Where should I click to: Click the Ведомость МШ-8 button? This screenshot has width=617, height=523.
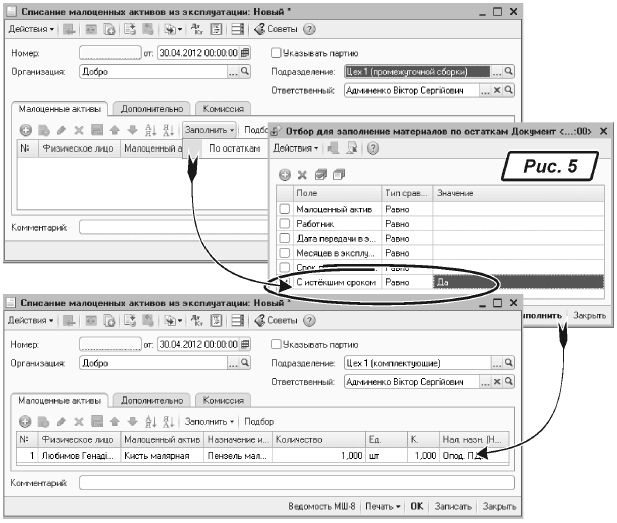click(321, 506)
